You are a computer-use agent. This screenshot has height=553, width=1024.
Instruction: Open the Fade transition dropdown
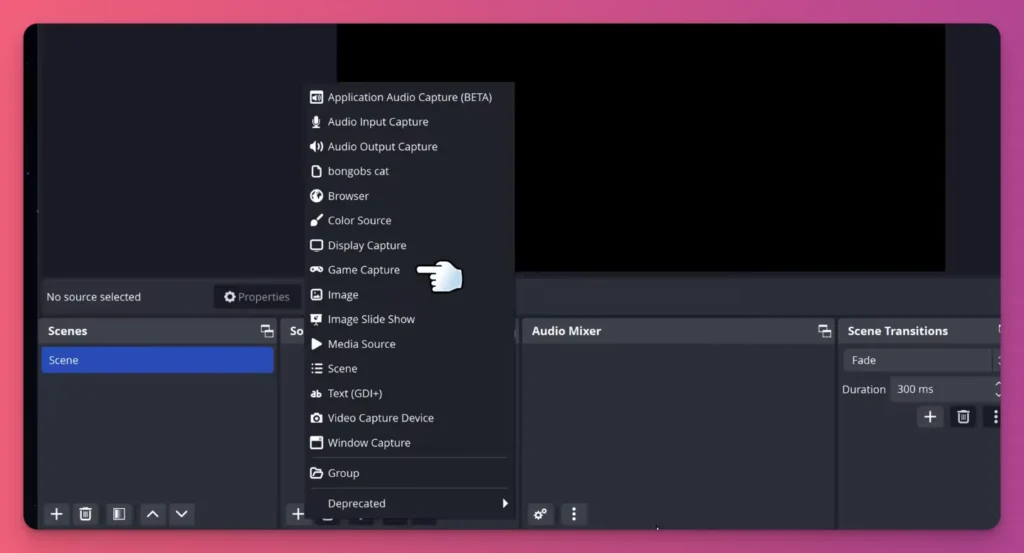921,360
